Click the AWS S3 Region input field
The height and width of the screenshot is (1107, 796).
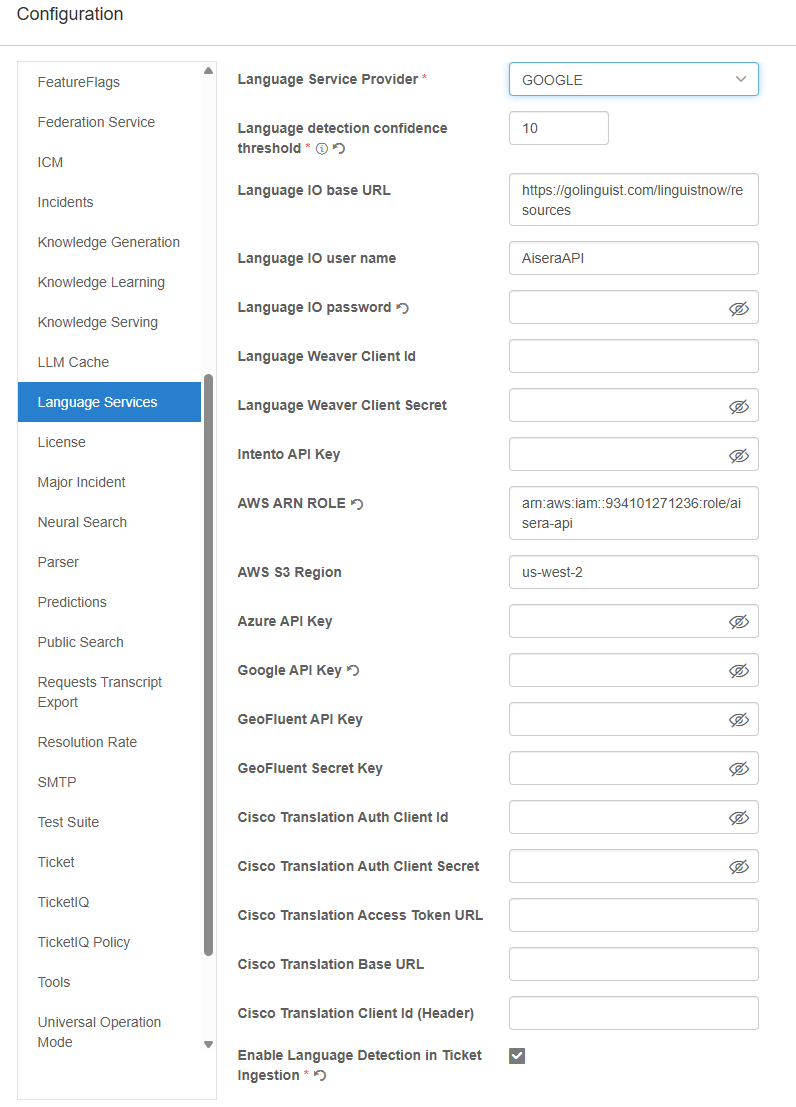tap(633, 573)
